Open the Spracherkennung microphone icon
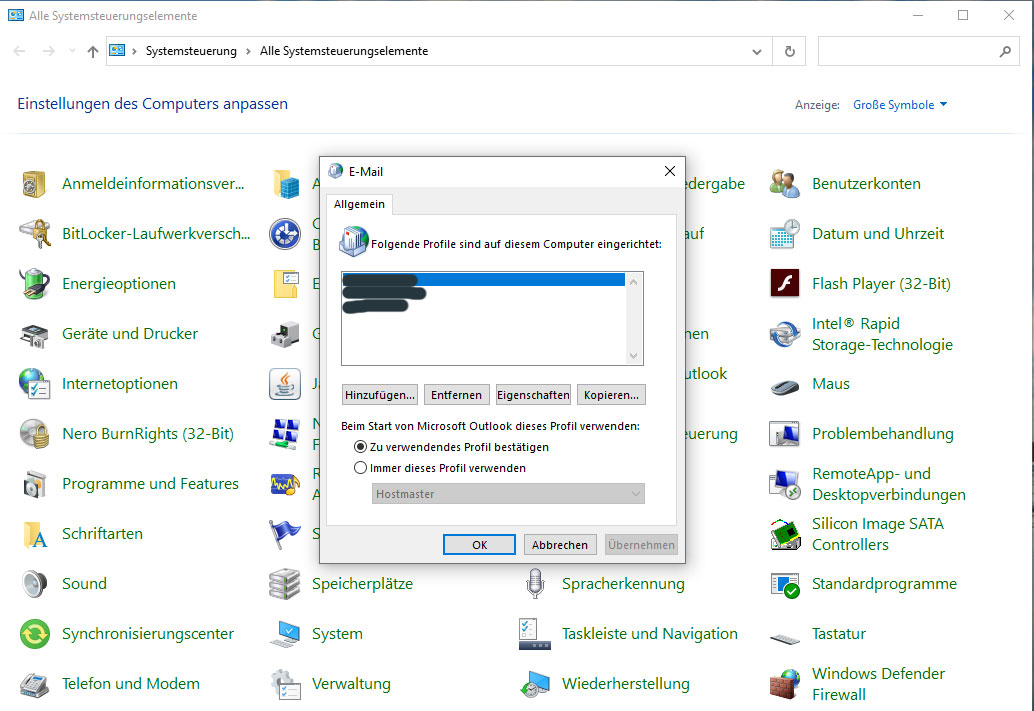The width and height of the screenshot is (1034, 711). point(535,584)
